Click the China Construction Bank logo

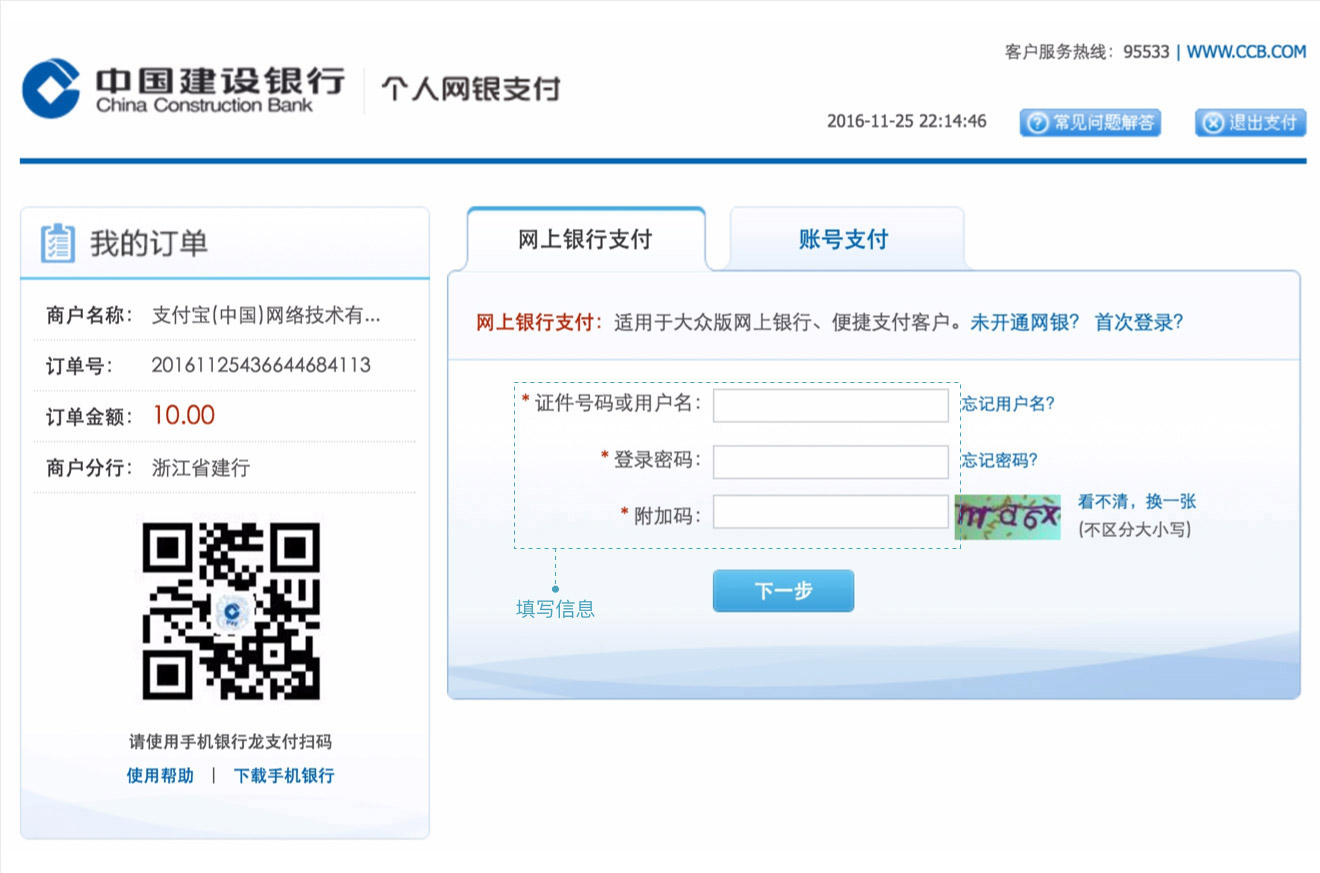pyautogui.click(x=183, y=88)
